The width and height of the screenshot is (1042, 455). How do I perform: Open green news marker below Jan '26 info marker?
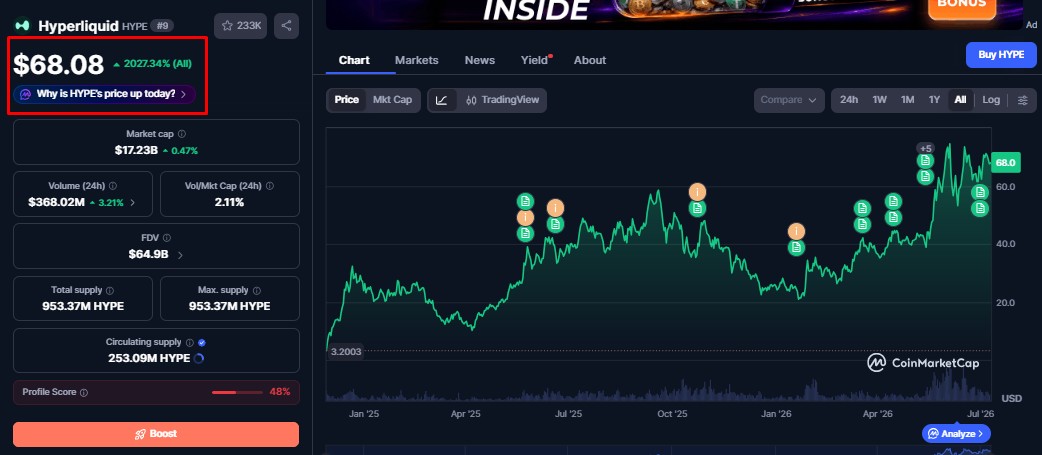click(796, 248)
